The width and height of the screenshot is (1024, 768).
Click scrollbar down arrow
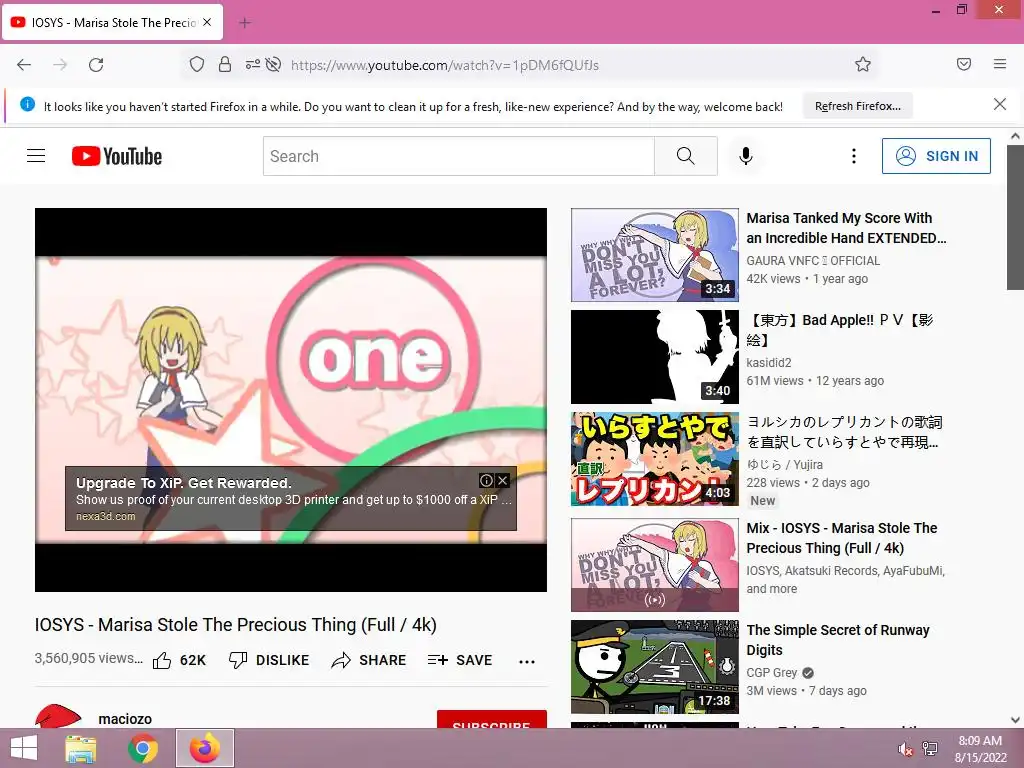(1015, 720)
